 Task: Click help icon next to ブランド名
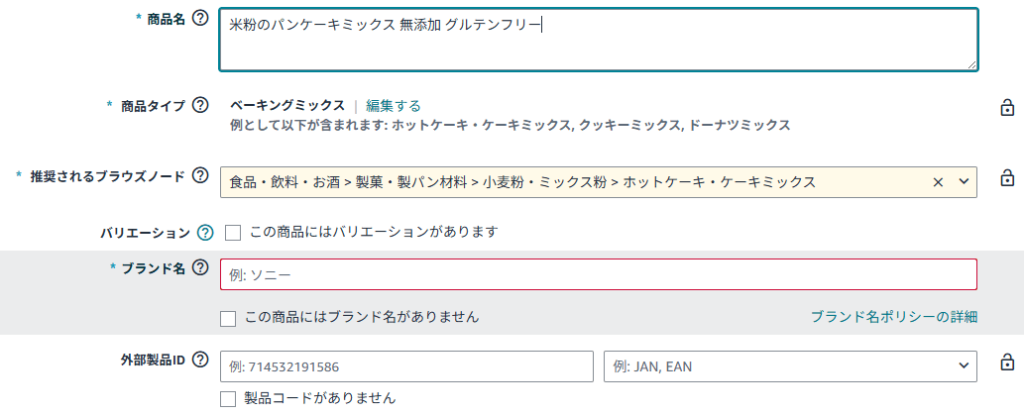coord(201,267)
